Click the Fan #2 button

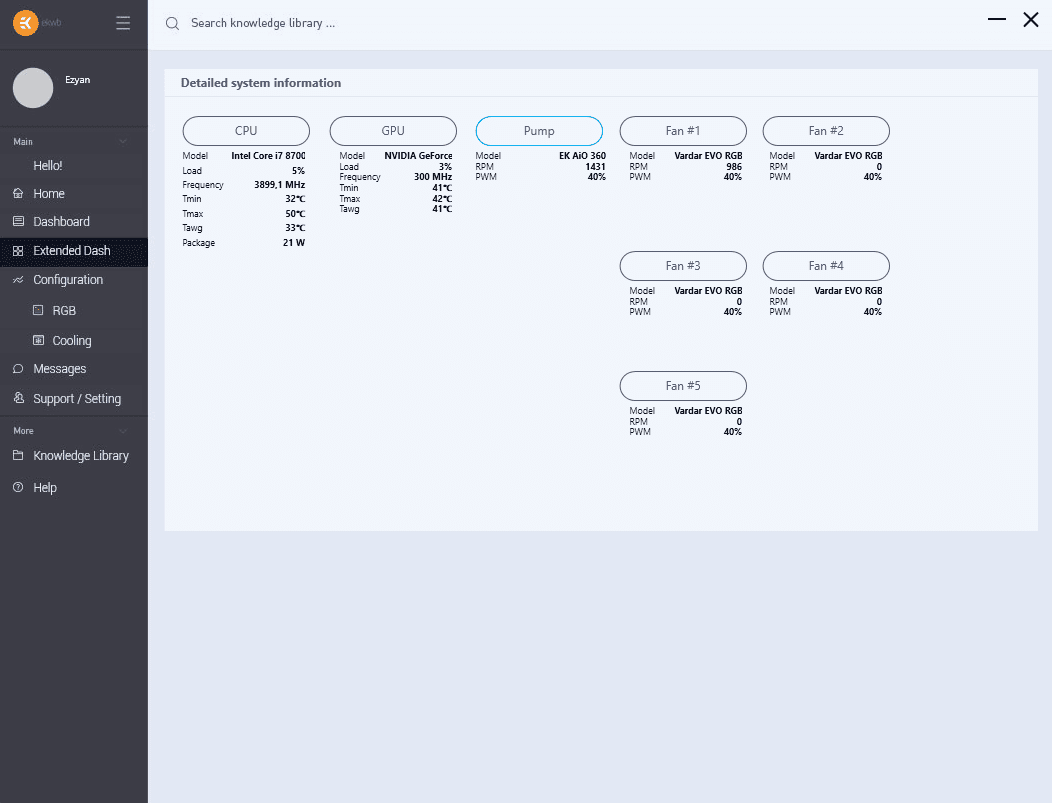point(826,131)
